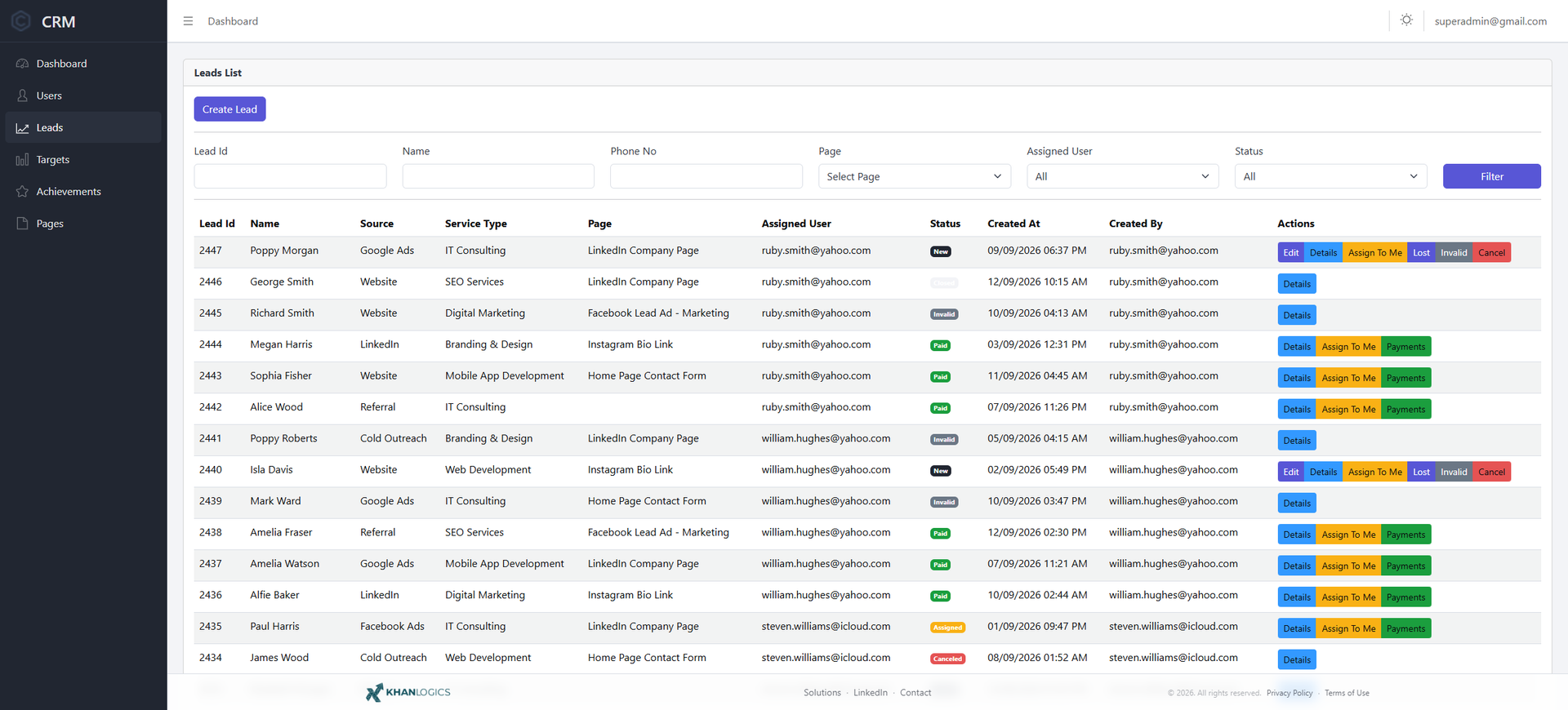The width and height of the screenshot is (1568, 710).
Task: Click the Achievements star icon
Action: 22,192
